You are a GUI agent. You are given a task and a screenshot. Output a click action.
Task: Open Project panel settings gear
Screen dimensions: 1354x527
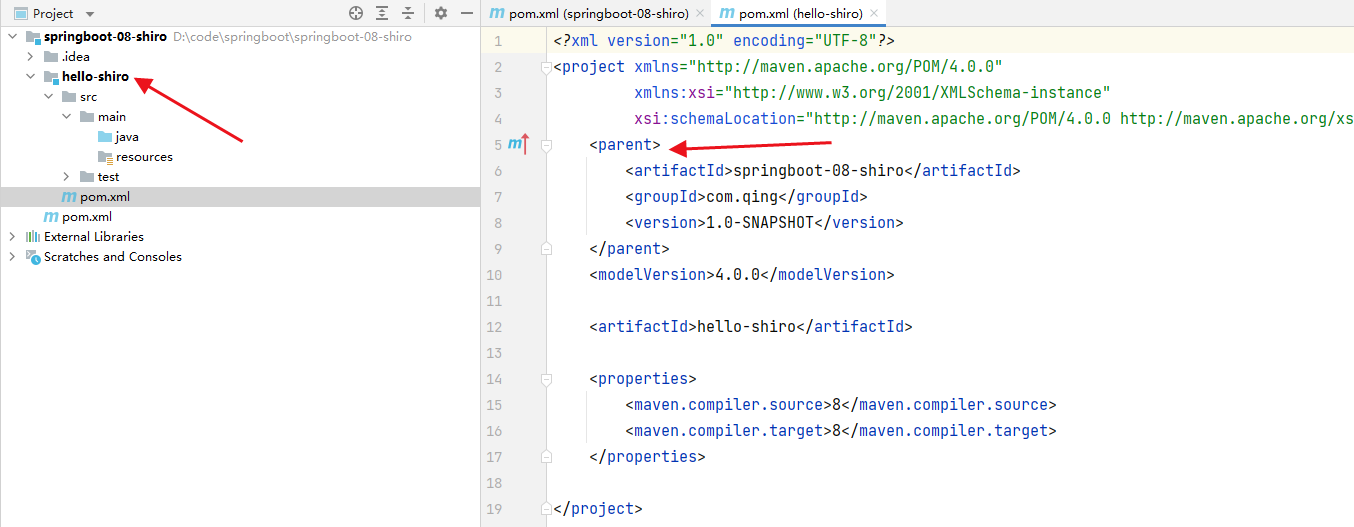click(x=441, y=13)
